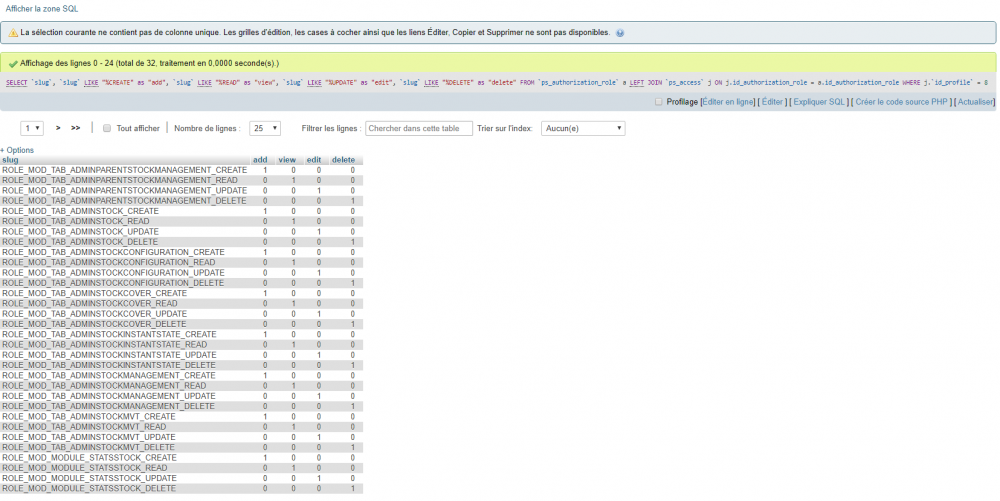
Task: Click the SELECT keyword in the SQL query
Action: (17, 83)
